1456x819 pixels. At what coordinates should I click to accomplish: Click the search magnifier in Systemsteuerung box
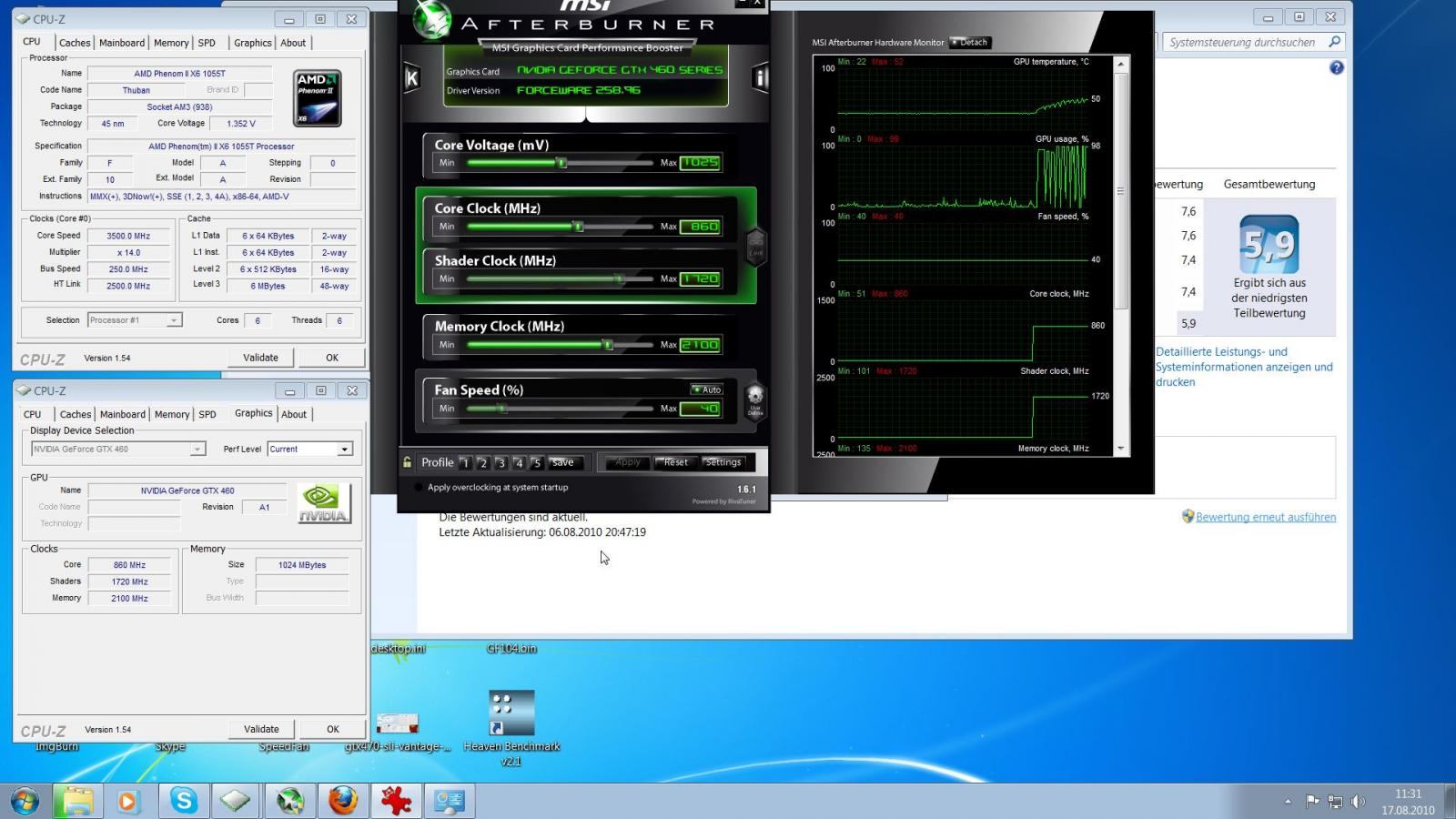point(1334,42)
